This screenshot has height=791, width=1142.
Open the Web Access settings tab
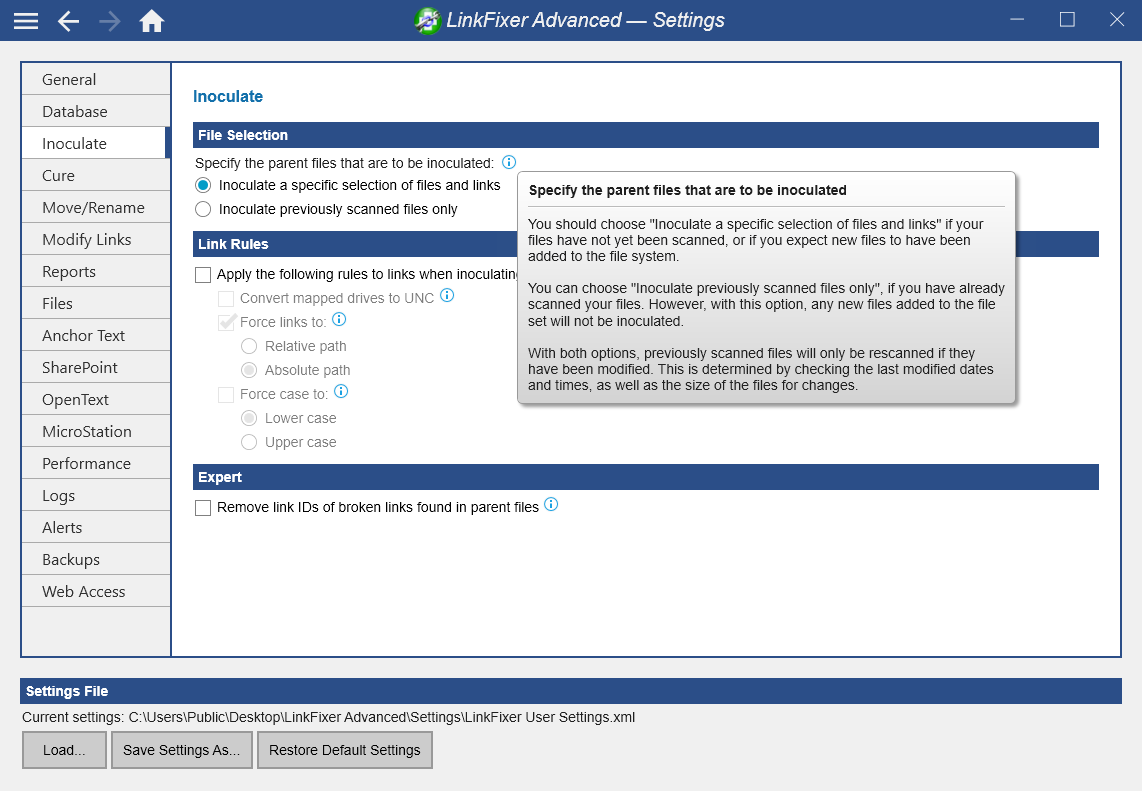tap(96, 592)
